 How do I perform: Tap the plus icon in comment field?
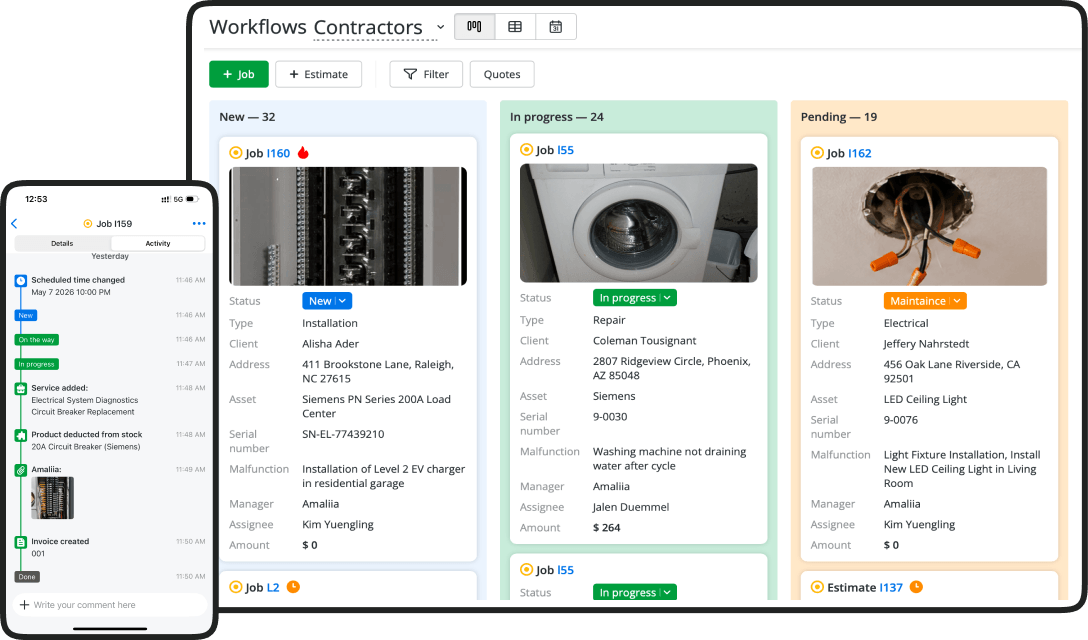[x=24, y=605]
